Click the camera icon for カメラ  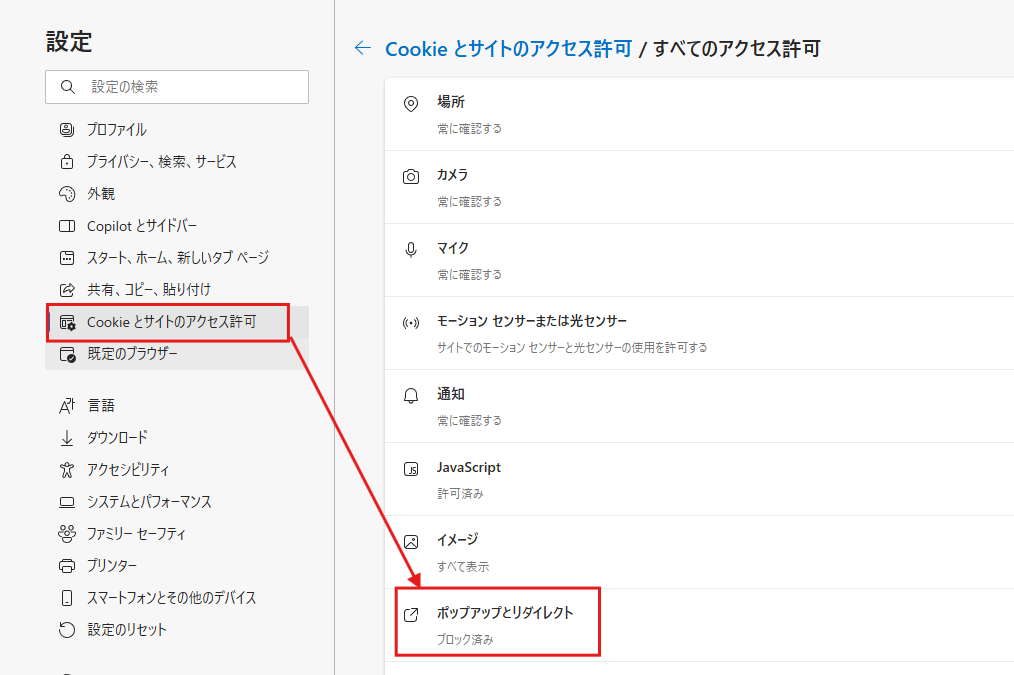[x=411, y=177]
